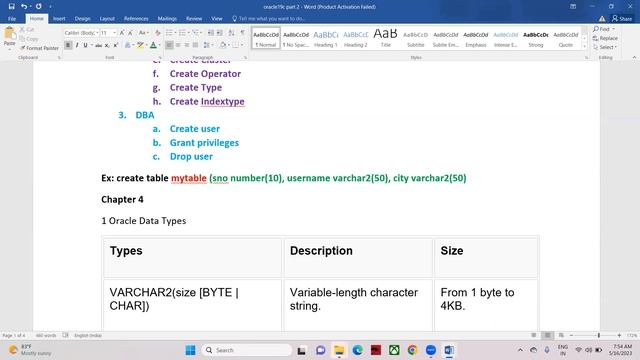
Task: Toggle Underline formatting
Action: [85, 45]
